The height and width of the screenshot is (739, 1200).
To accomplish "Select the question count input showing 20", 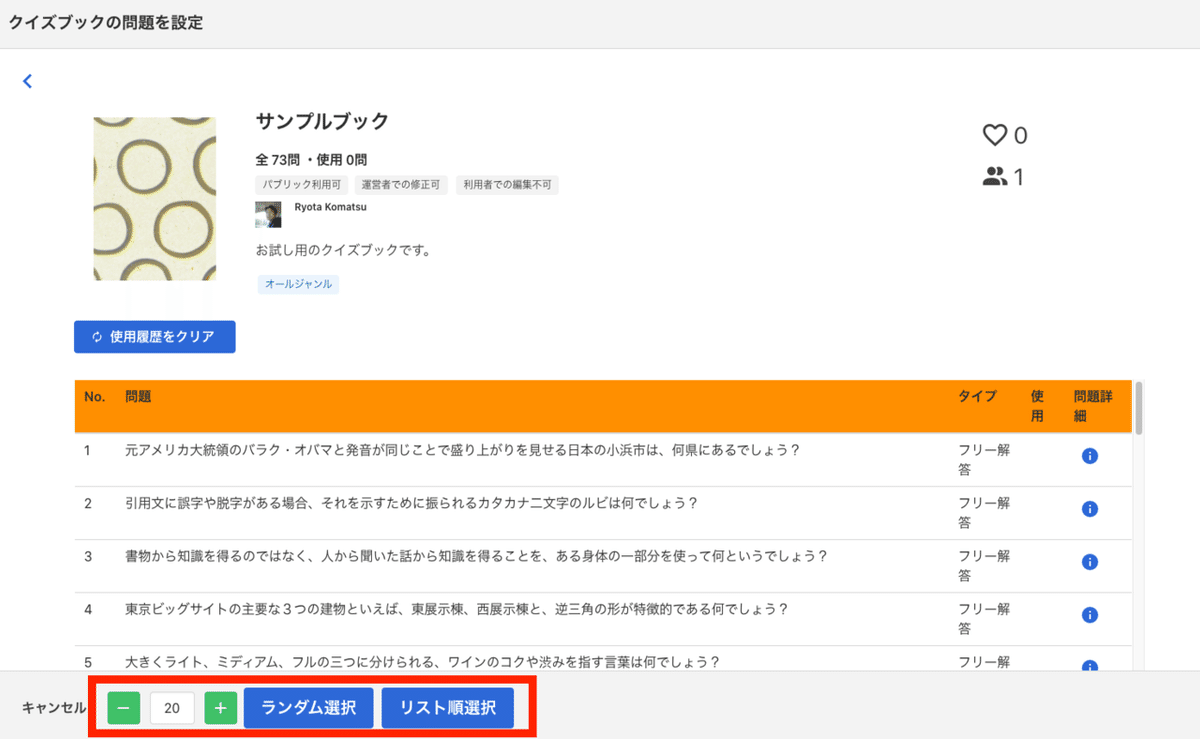I will click(x=171, y=707).
